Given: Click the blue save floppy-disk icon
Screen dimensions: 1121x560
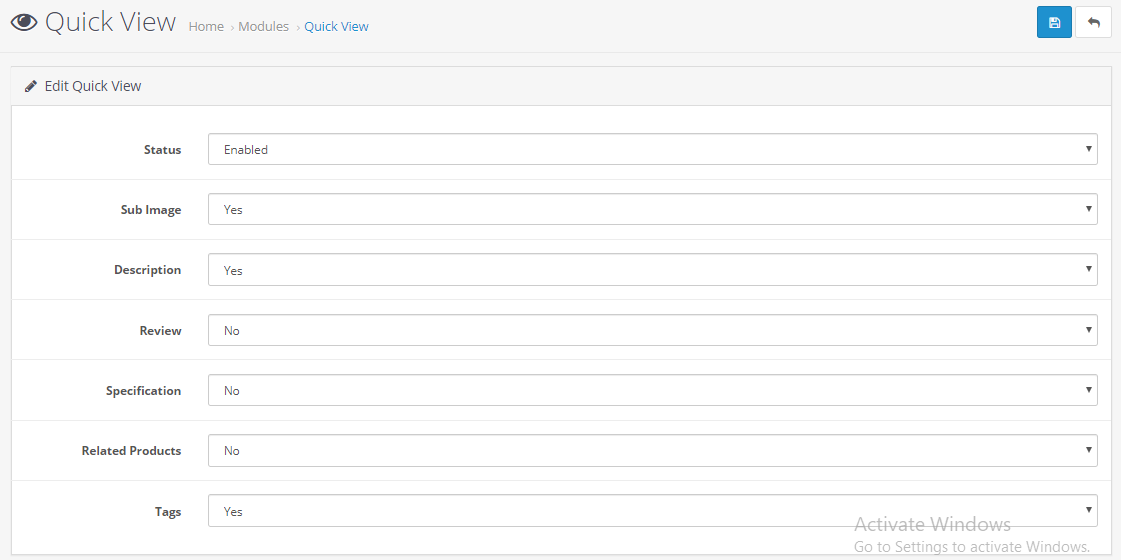Looking at the screenshot, I should 1054,22.
